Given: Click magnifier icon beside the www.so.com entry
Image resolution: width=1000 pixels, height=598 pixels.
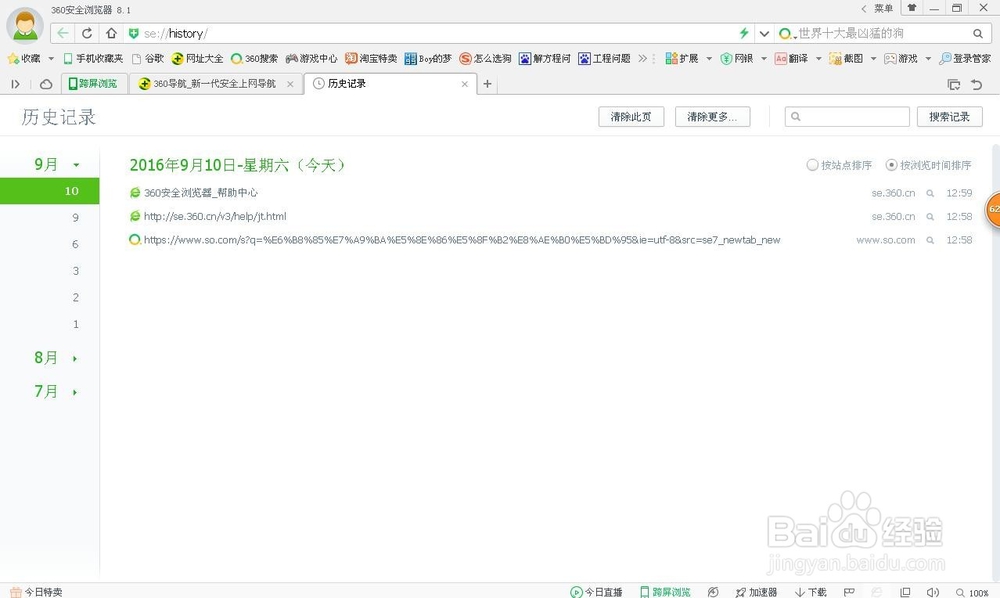Looking at the screenshot, I should tap(930, 240).
